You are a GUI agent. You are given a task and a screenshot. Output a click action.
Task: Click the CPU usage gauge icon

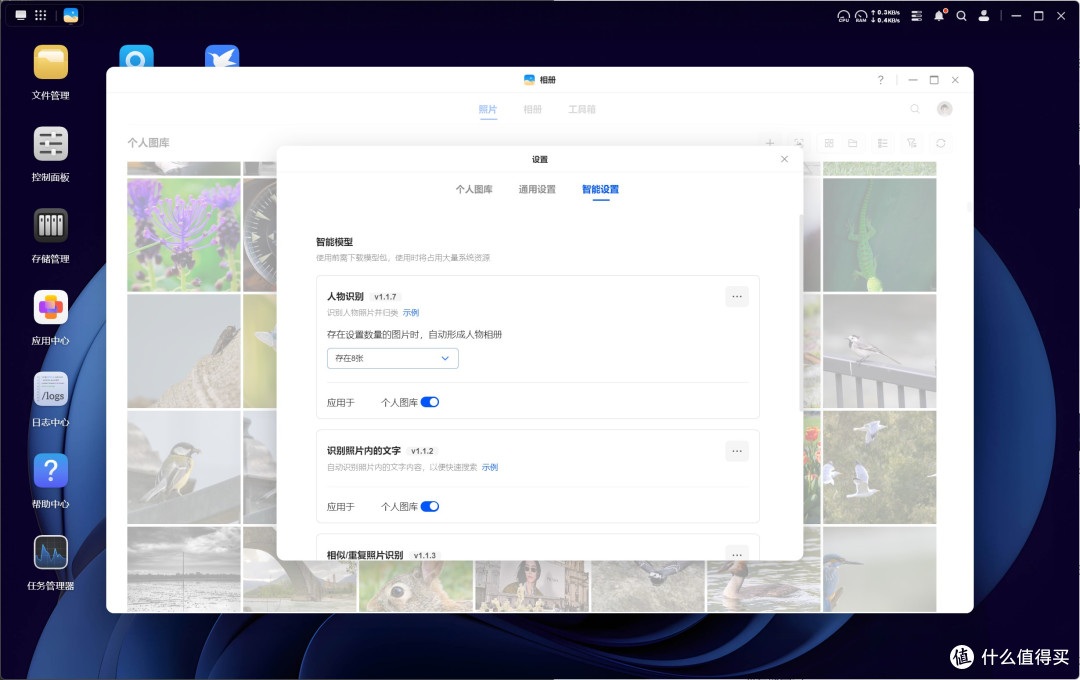(843, 16)
